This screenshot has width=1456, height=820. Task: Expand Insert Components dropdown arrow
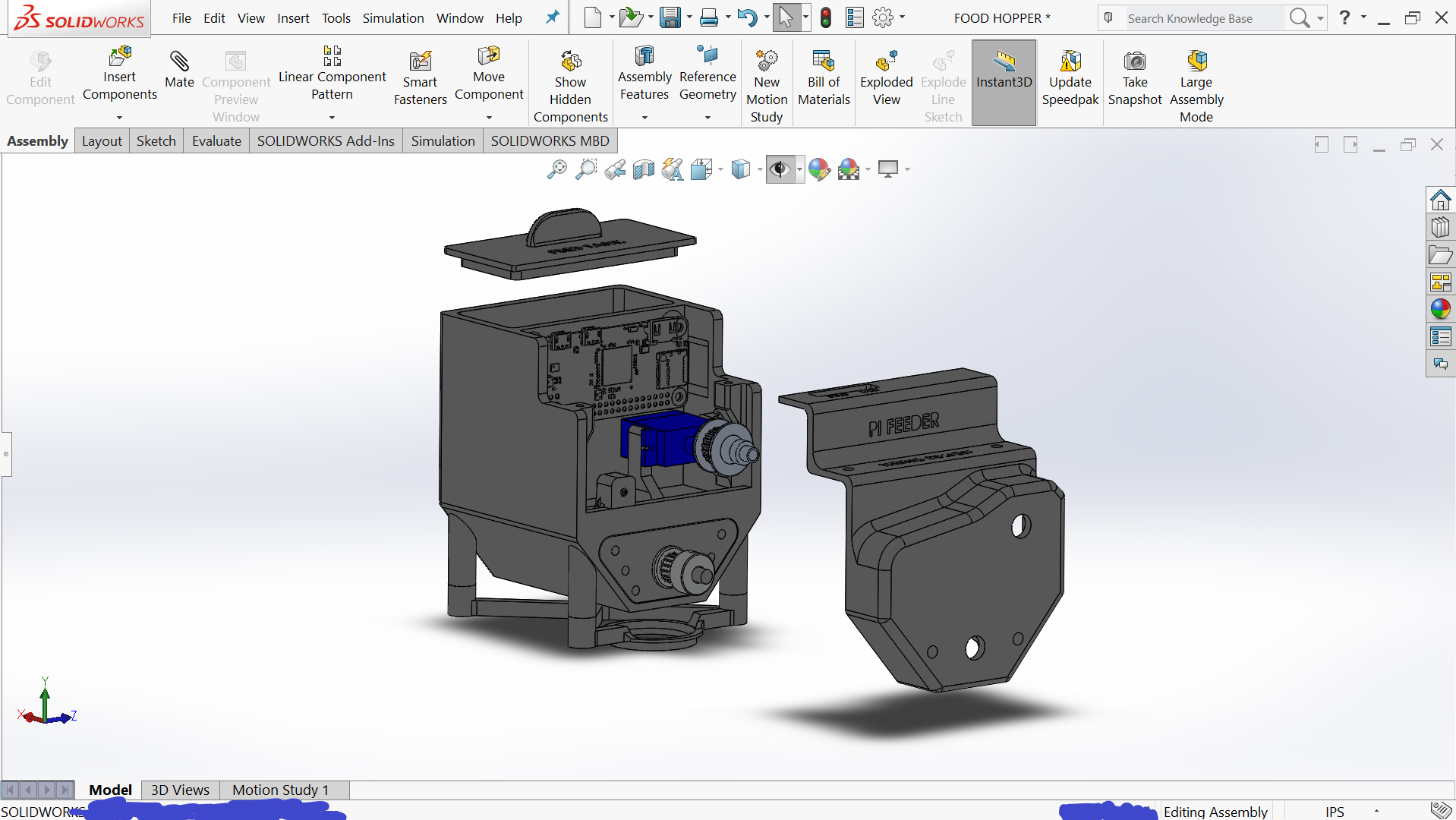click(x=119, y=118)
